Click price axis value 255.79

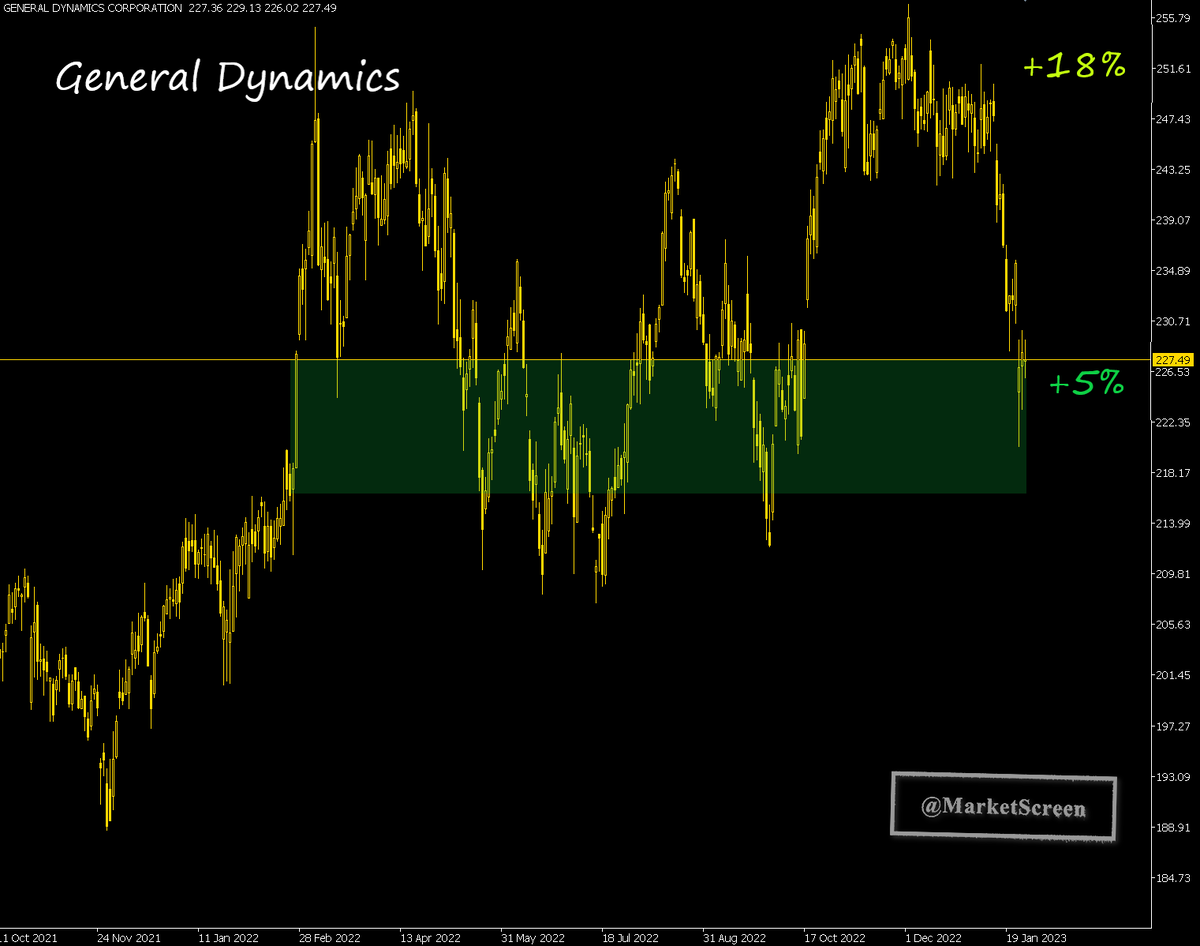[1173, 18]
